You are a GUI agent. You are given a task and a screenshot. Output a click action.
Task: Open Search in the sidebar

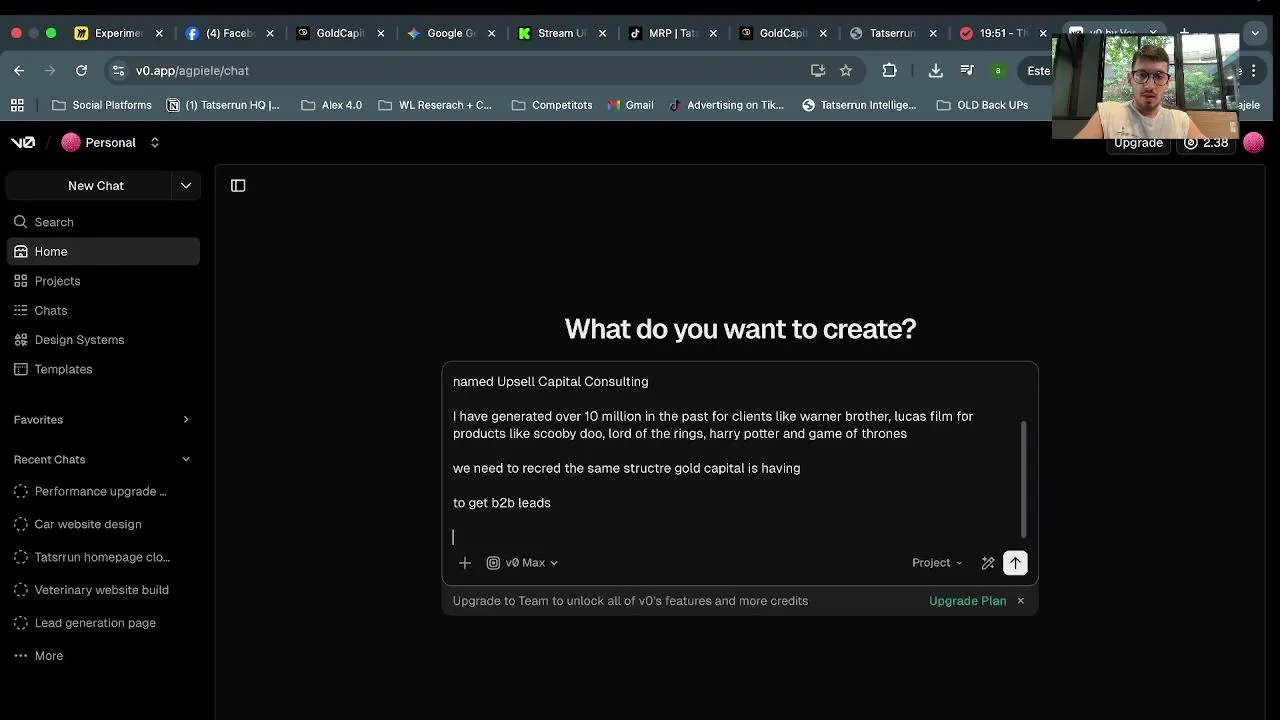[x=103, y=222]
